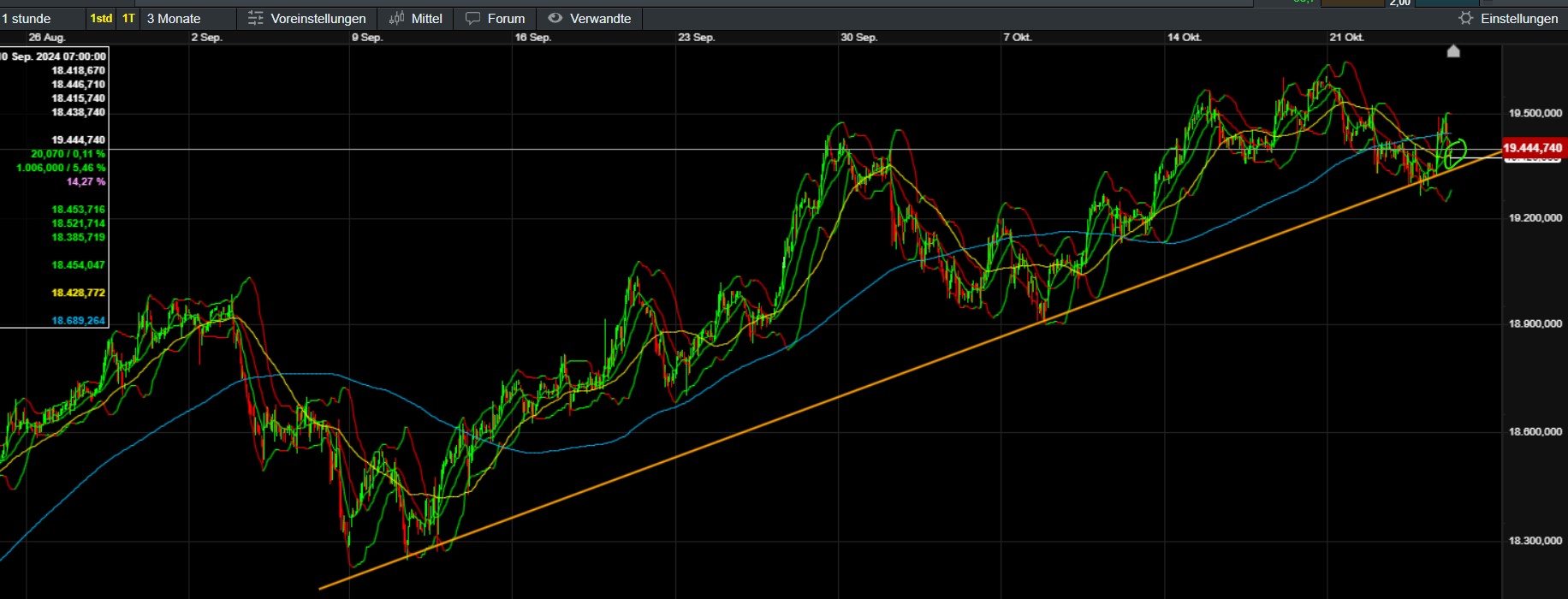Click the pink '14,27 %' value

tap(86, 181)
